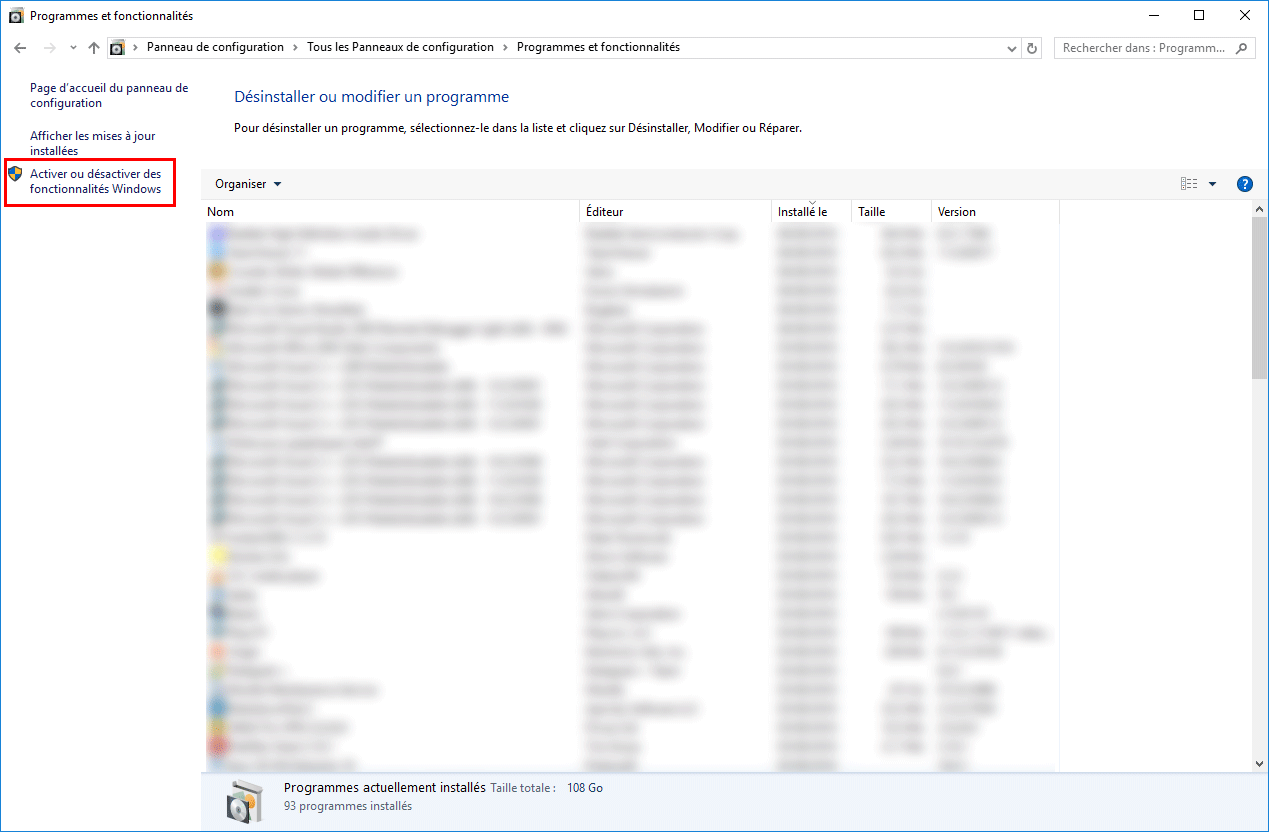Open Afficher les mises à jour installées
This screenshot has width=1269, height=832.
click(x=93, y=144)
